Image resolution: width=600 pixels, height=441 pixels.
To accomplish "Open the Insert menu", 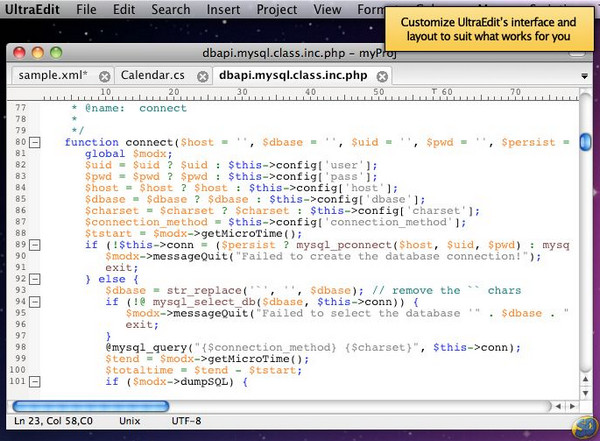I will [x=223, y=10].
